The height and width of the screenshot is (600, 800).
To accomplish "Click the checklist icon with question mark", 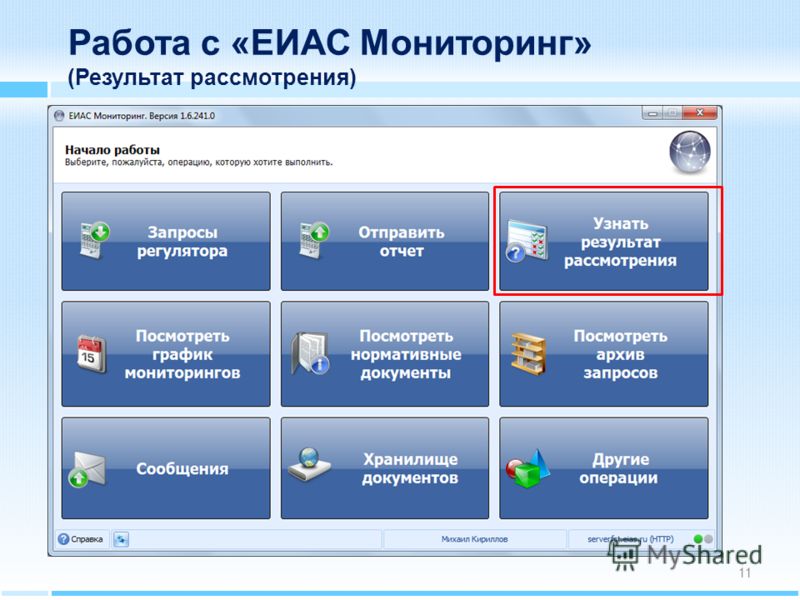I will point(527,241).
